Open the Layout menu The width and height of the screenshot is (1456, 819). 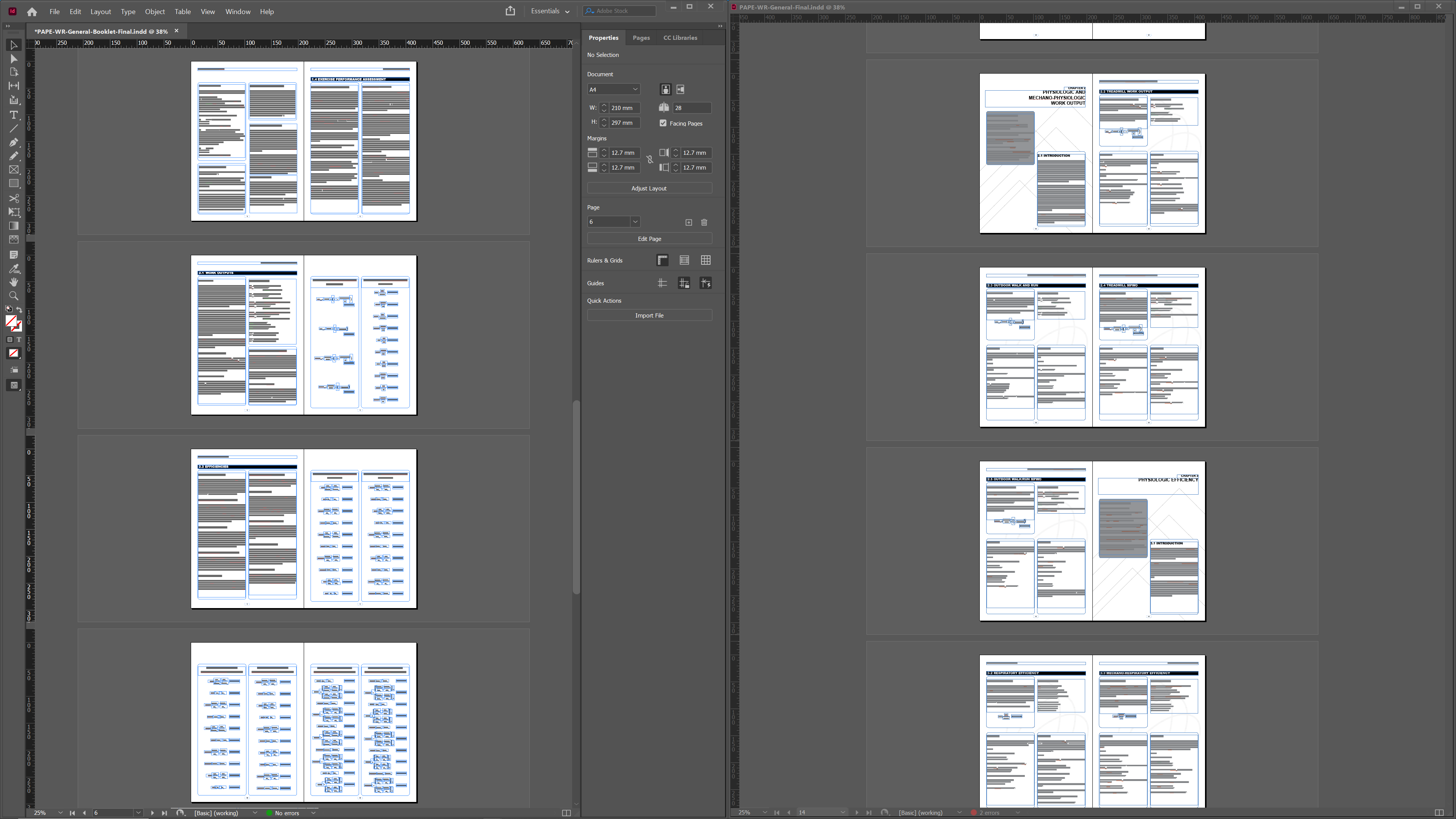[x=100, y=11]
